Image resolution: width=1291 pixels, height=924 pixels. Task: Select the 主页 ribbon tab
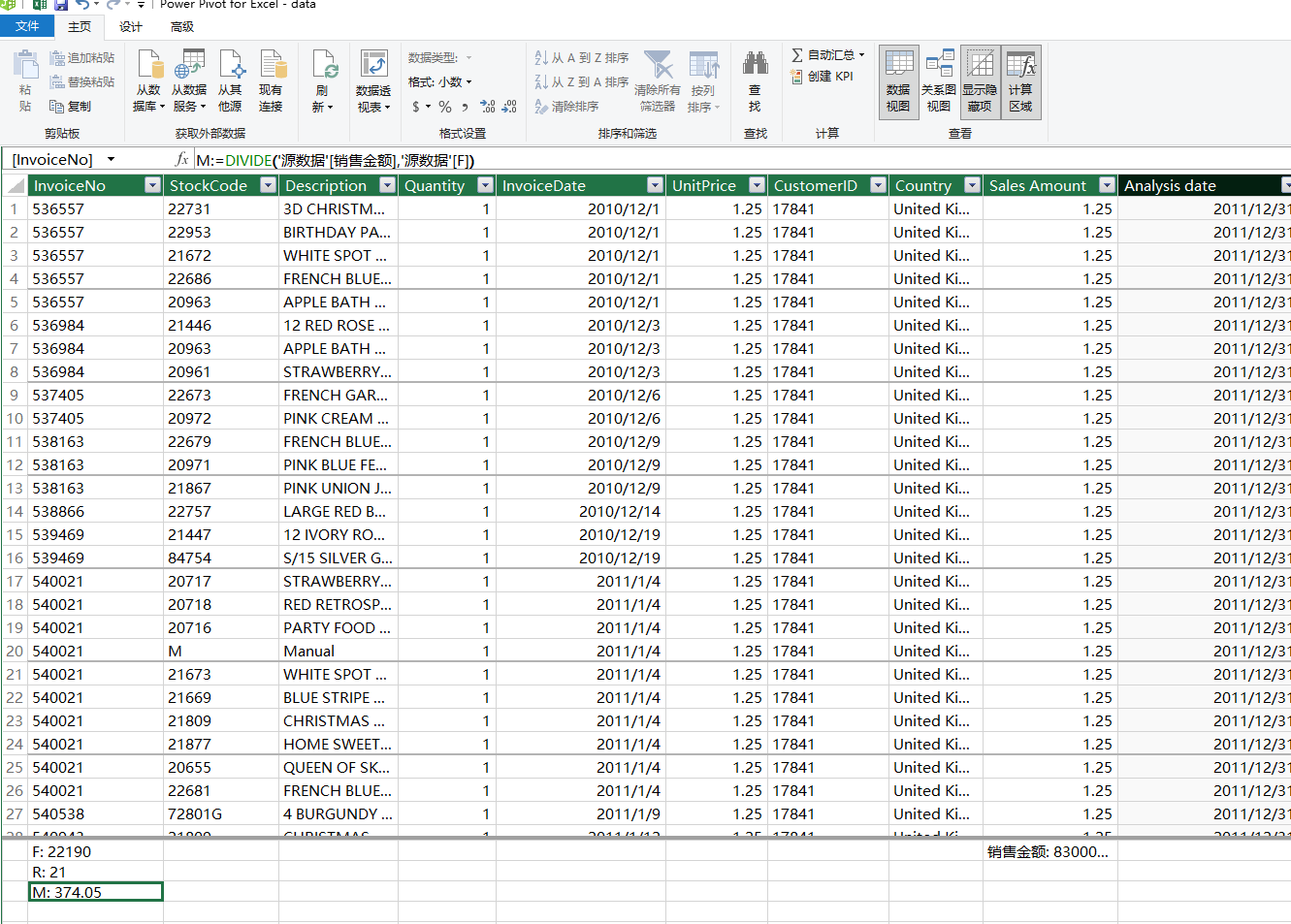click(x=80, y=26)
